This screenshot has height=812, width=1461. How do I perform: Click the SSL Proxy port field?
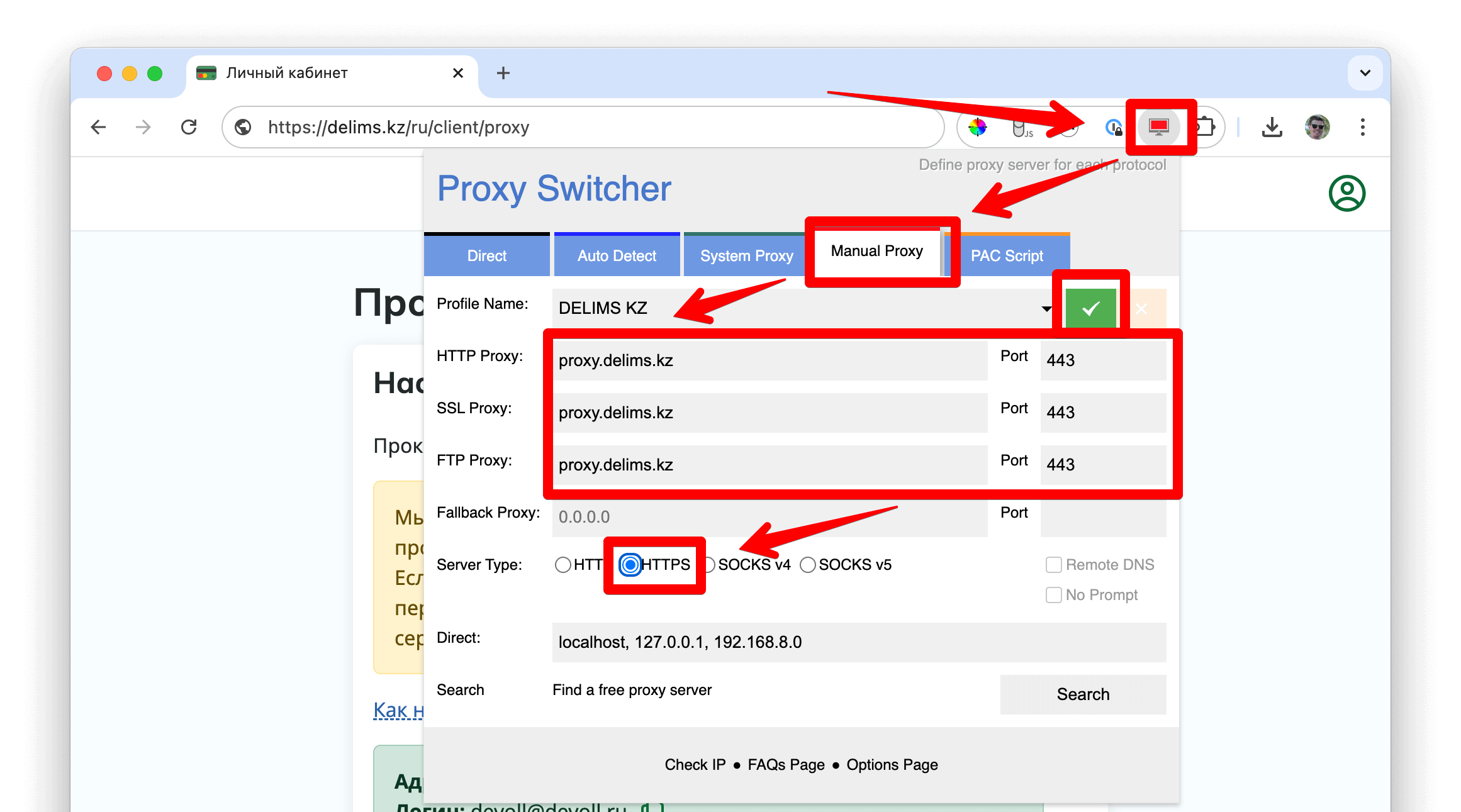point(1103,413)
